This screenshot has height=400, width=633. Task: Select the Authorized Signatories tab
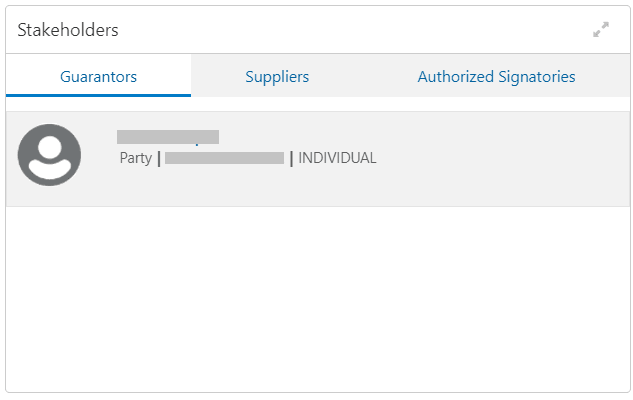[496, 76]
